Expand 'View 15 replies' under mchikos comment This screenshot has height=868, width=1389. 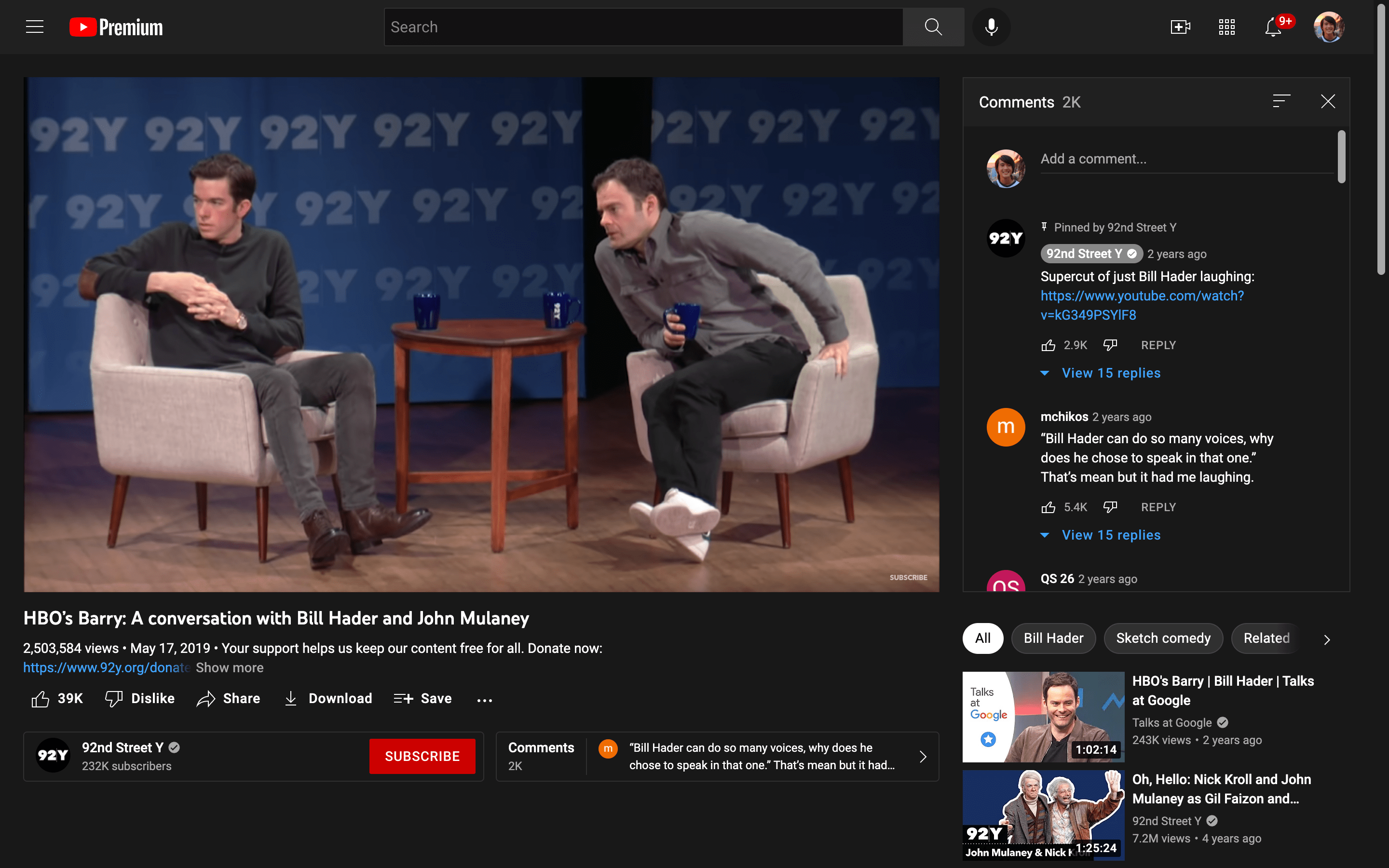coord(1109,535)
